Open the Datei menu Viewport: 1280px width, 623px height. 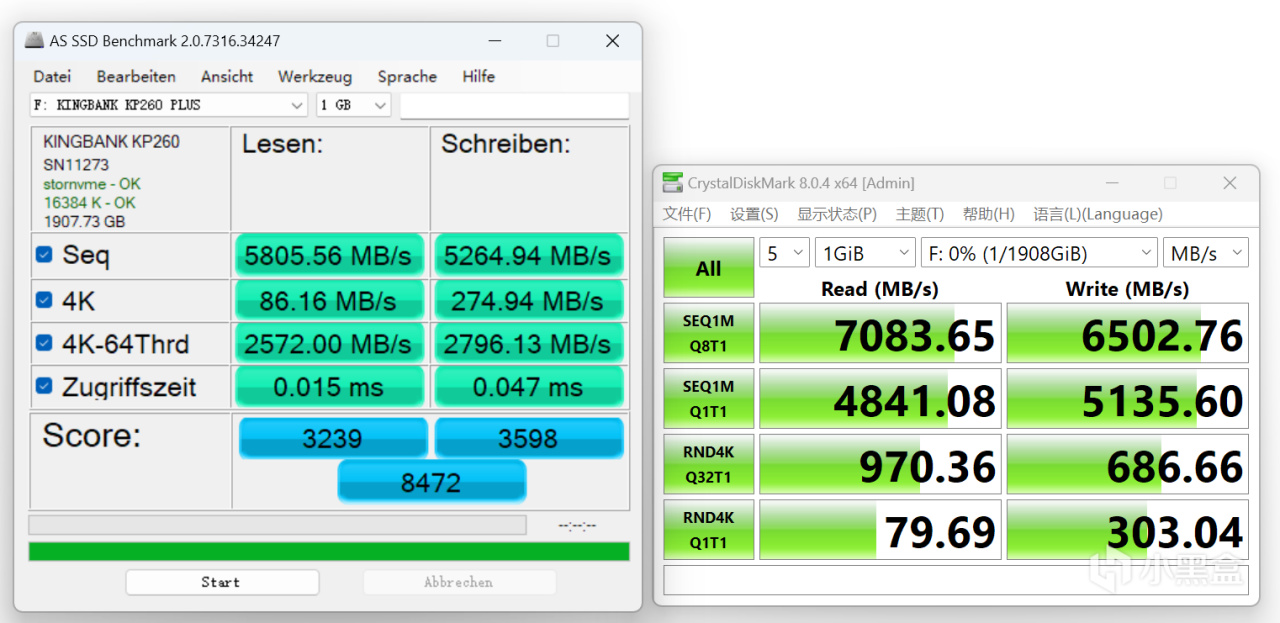tap(52, 76)
